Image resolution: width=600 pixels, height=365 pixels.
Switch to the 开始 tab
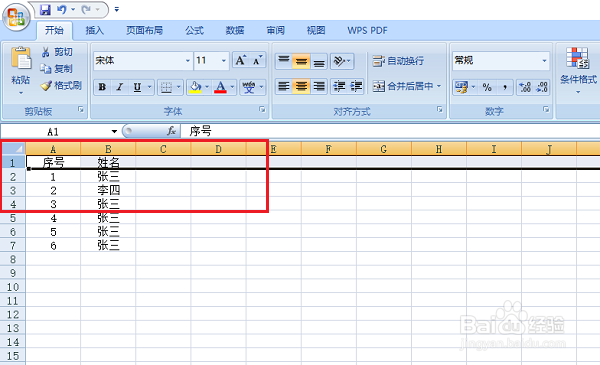pos(54,30)
